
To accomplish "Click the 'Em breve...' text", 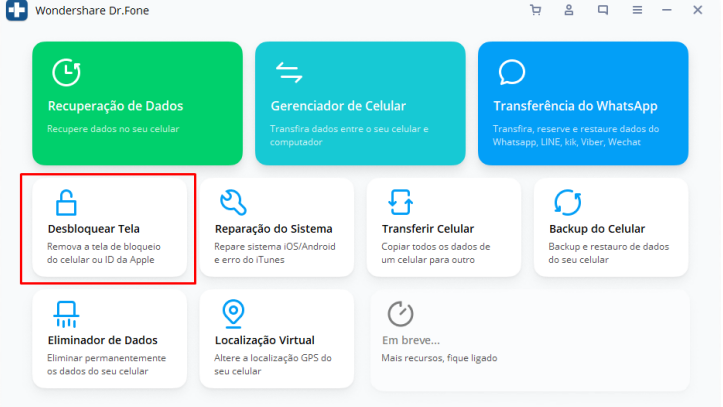I will [x=411, y=340].
